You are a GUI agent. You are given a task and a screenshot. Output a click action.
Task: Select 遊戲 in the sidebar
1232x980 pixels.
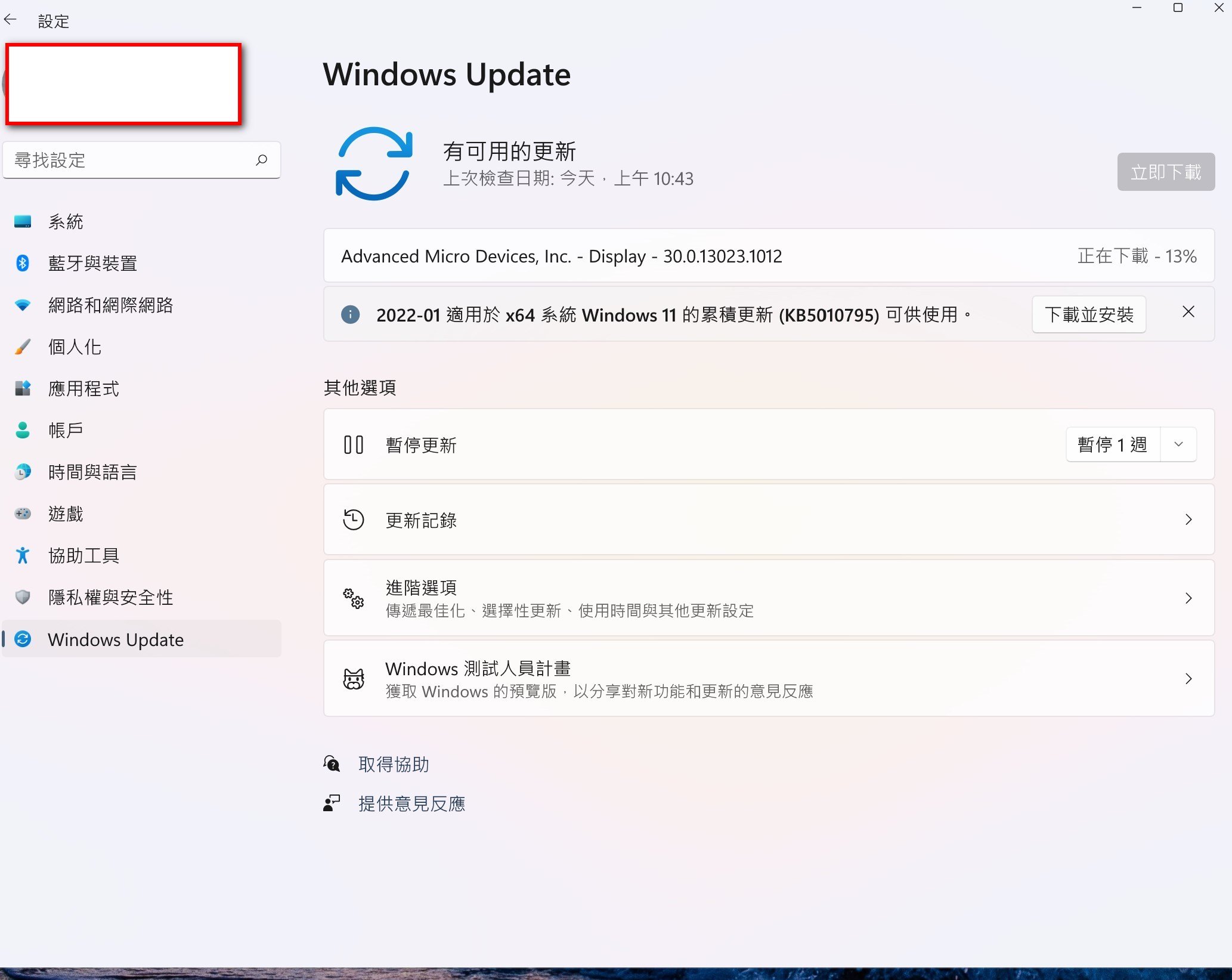click(141, 514)
